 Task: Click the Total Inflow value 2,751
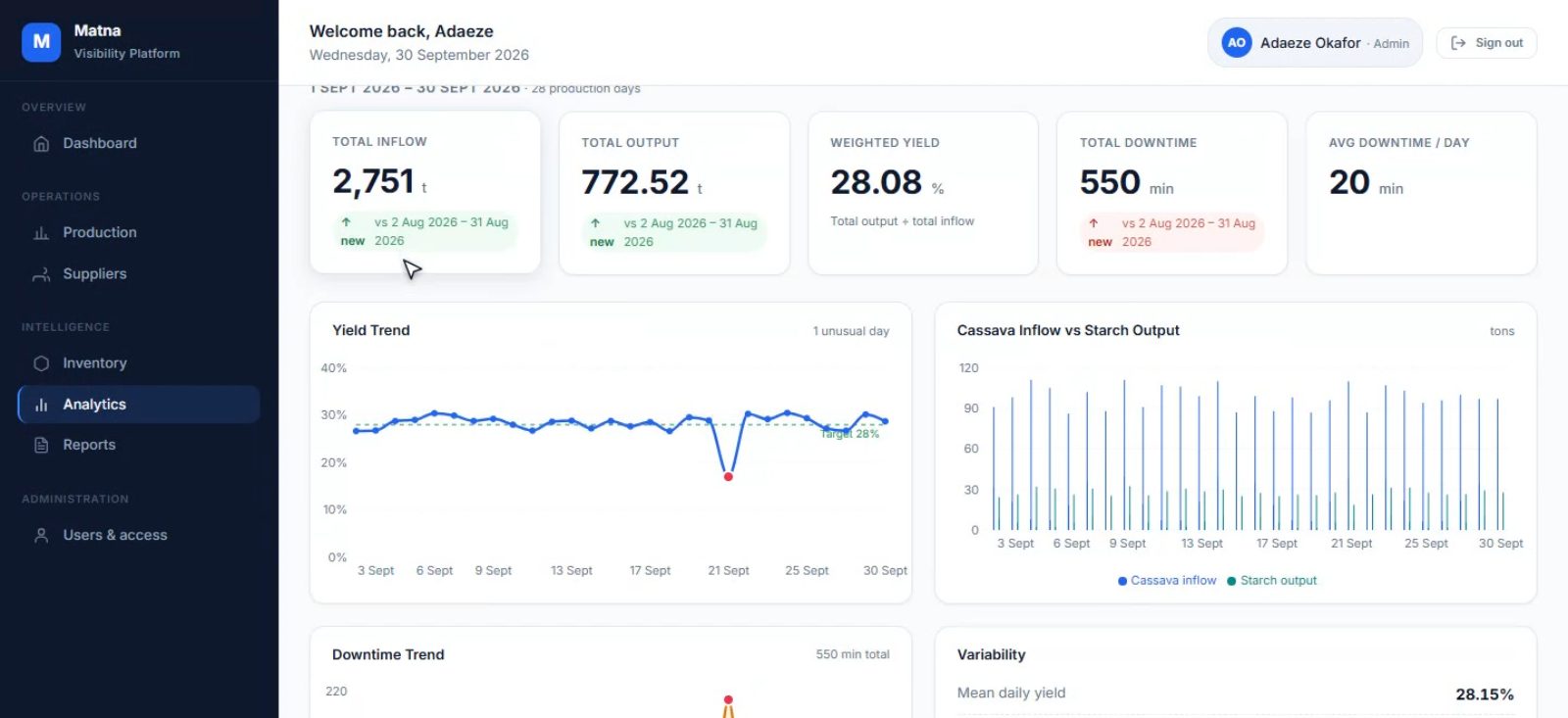click(x=373, y=181)
